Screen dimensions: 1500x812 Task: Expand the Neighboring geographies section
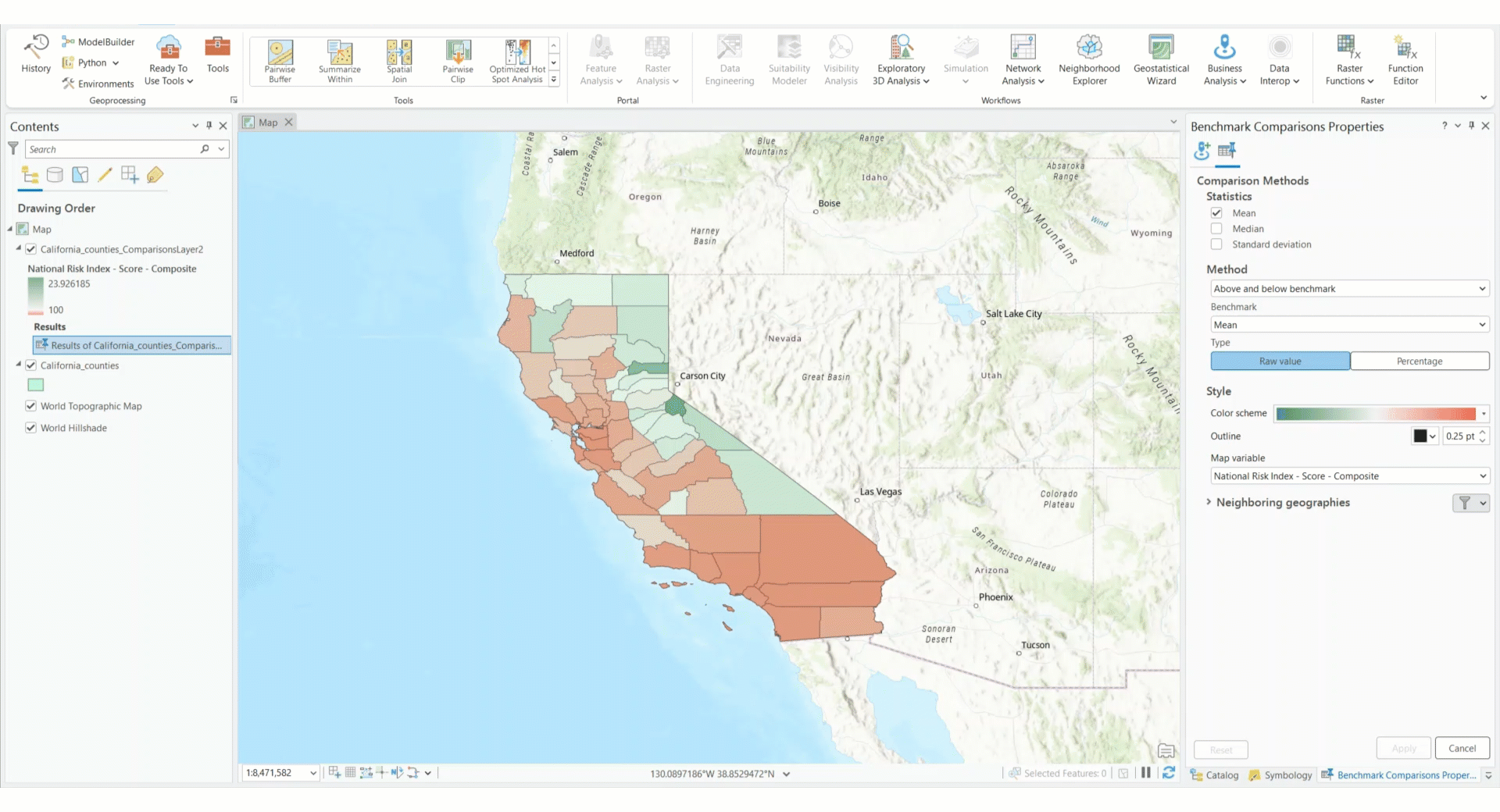(x=1209, y=502)
